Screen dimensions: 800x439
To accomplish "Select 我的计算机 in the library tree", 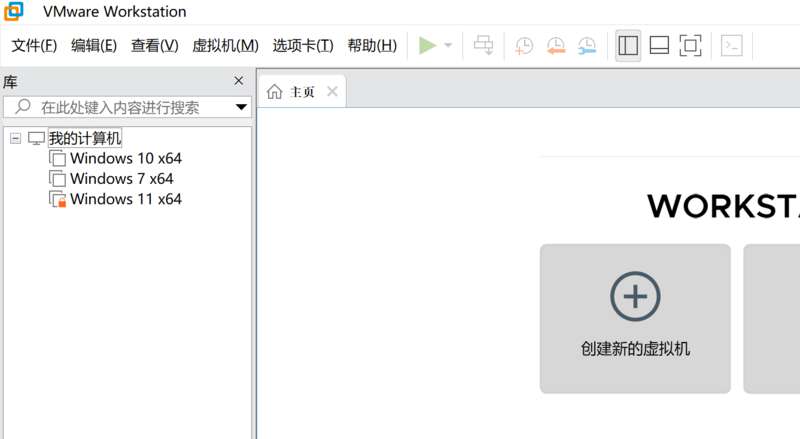I will point(85,138).
